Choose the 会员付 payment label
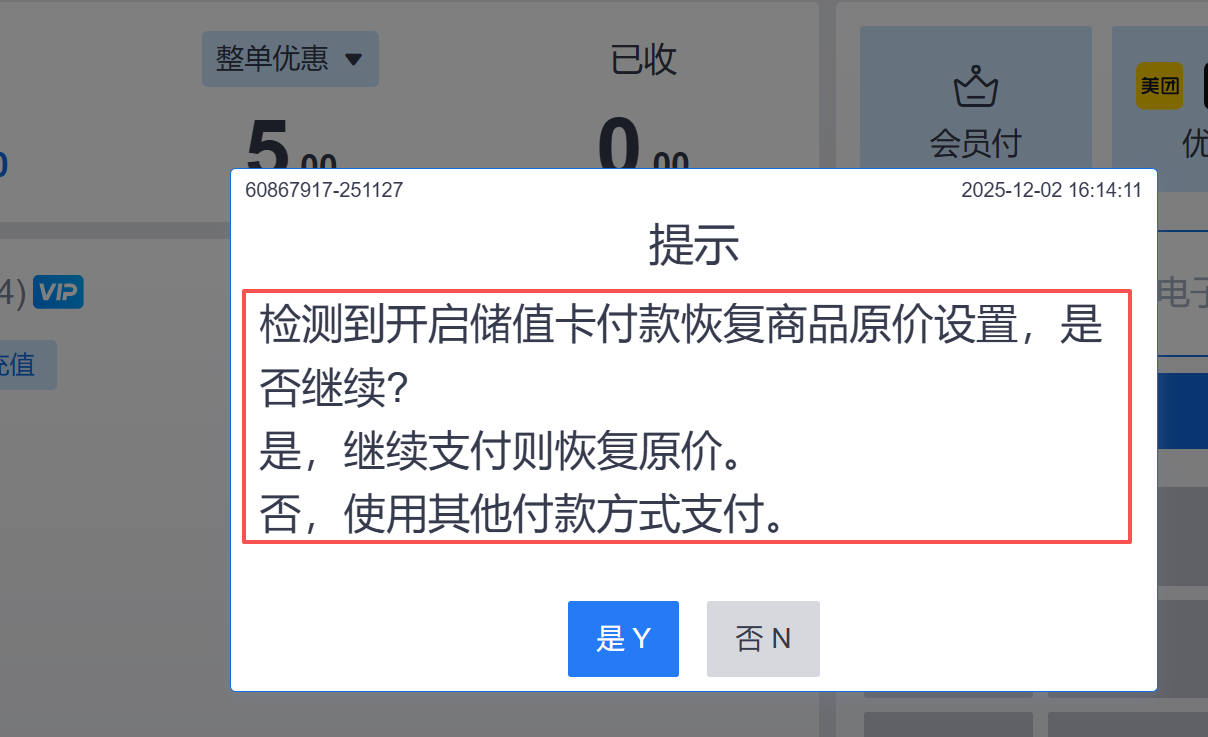The width and height of the screenshot is (1208, 737). tap(975, 144)
